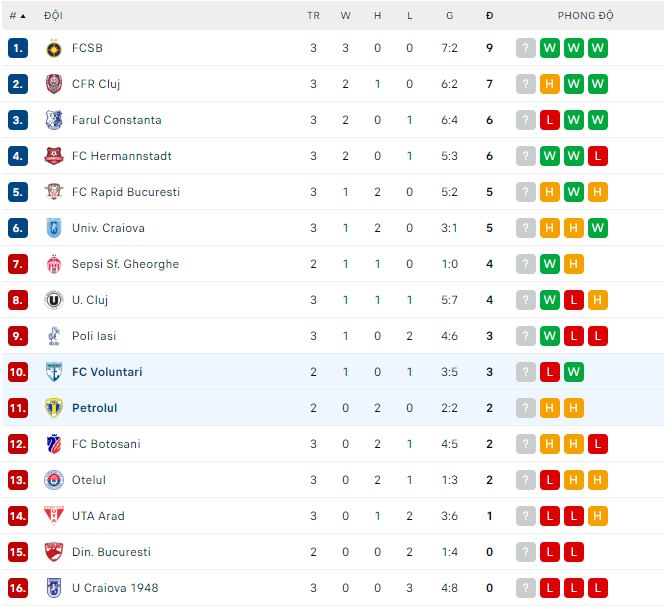
Task: Click the U. Cluj club logo
Action: coord(54,300)
